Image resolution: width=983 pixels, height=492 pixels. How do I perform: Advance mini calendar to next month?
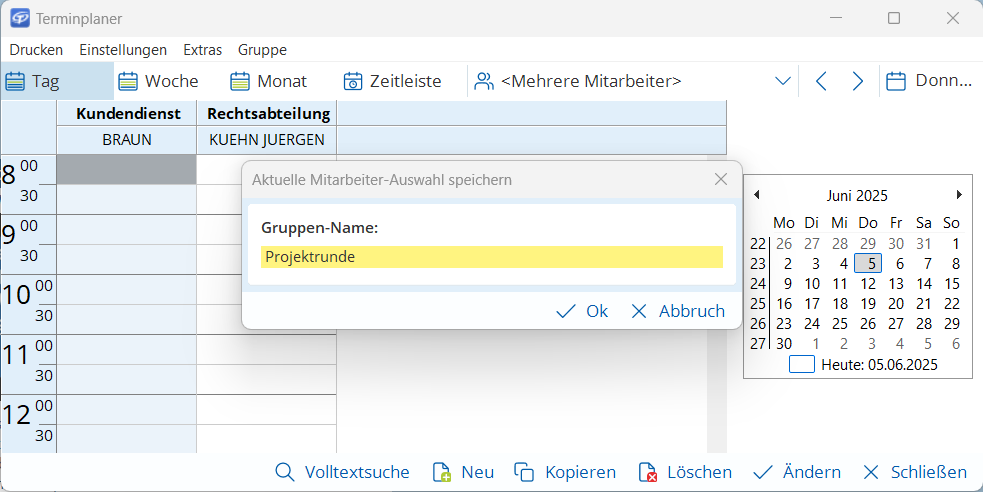pos(959,195)
